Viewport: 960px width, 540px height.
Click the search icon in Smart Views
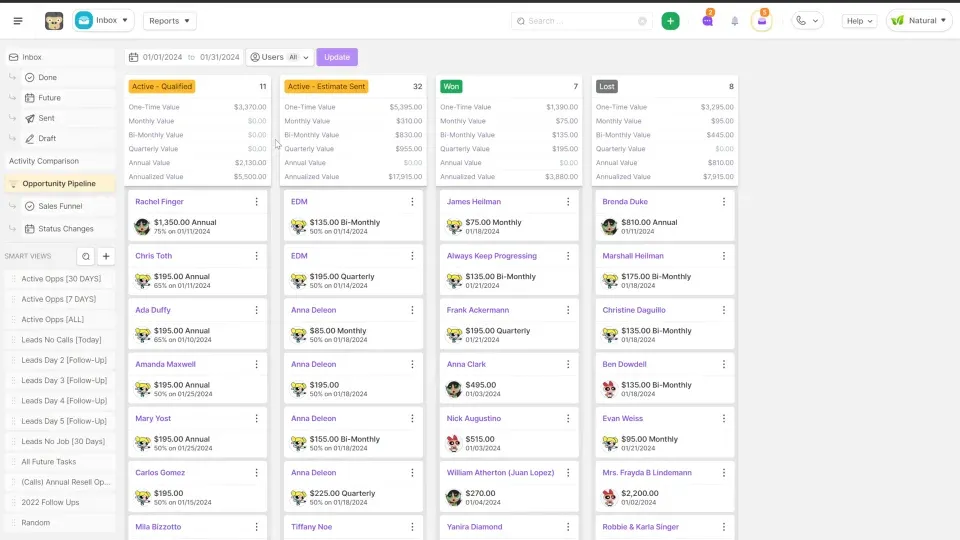[x=86, y=256]
